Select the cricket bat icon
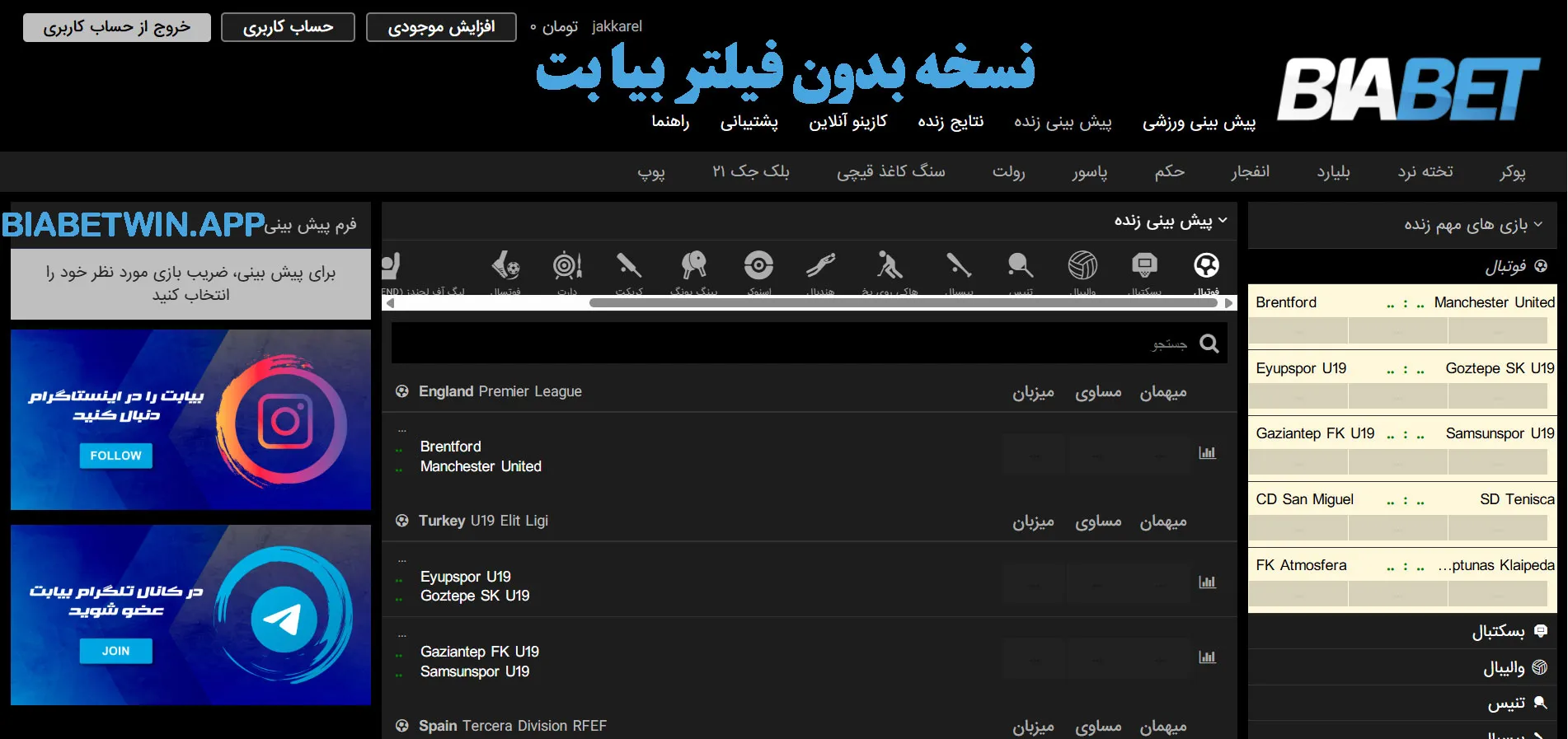 pyautogui.click(x=629, y=266)
